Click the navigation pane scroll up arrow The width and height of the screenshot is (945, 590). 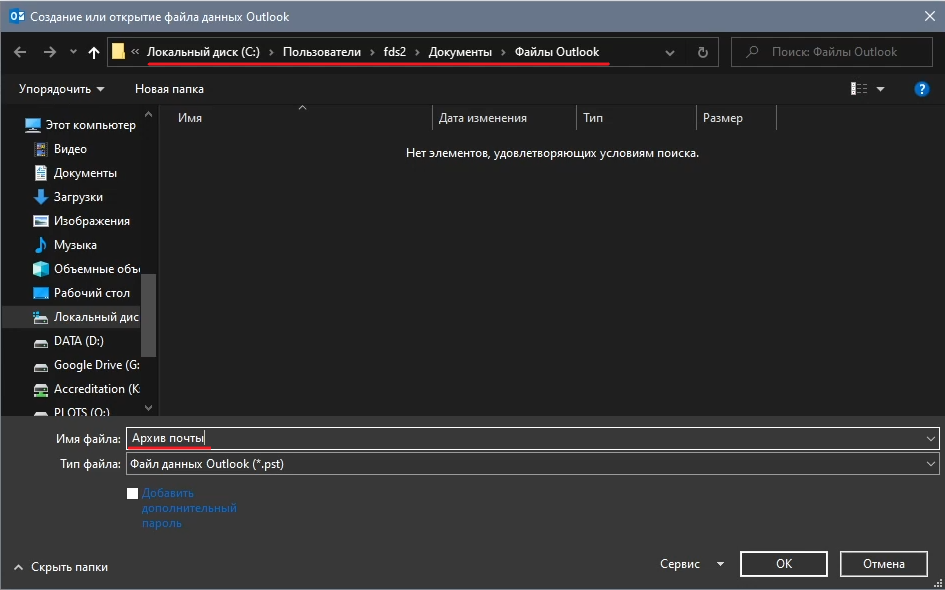coord(148,115)
